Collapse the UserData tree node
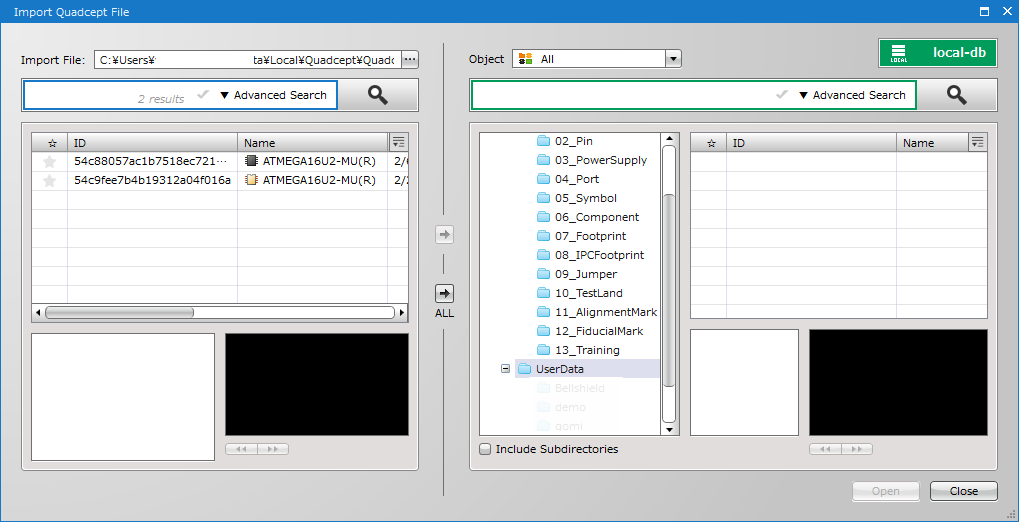Viewport: 1019px width, 522px height. (506, 369)
